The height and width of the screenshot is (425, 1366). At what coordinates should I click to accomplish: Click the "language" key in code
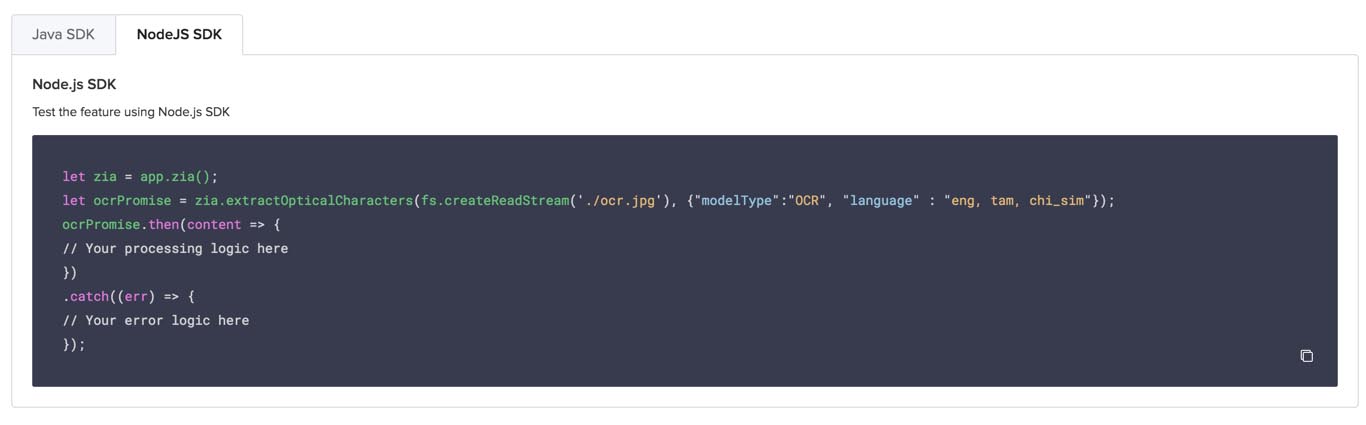coord(881,201)
